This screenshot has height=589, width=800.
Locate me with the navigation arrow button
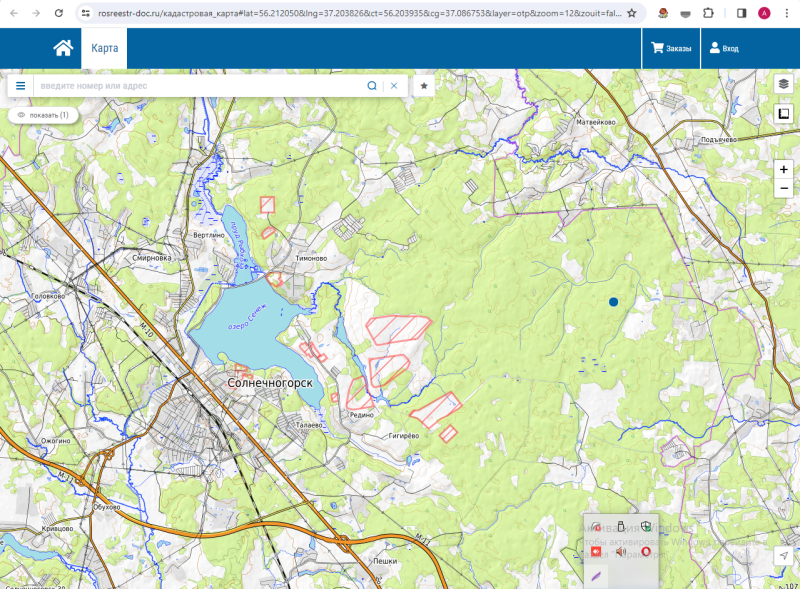click(x=784, y=555)
